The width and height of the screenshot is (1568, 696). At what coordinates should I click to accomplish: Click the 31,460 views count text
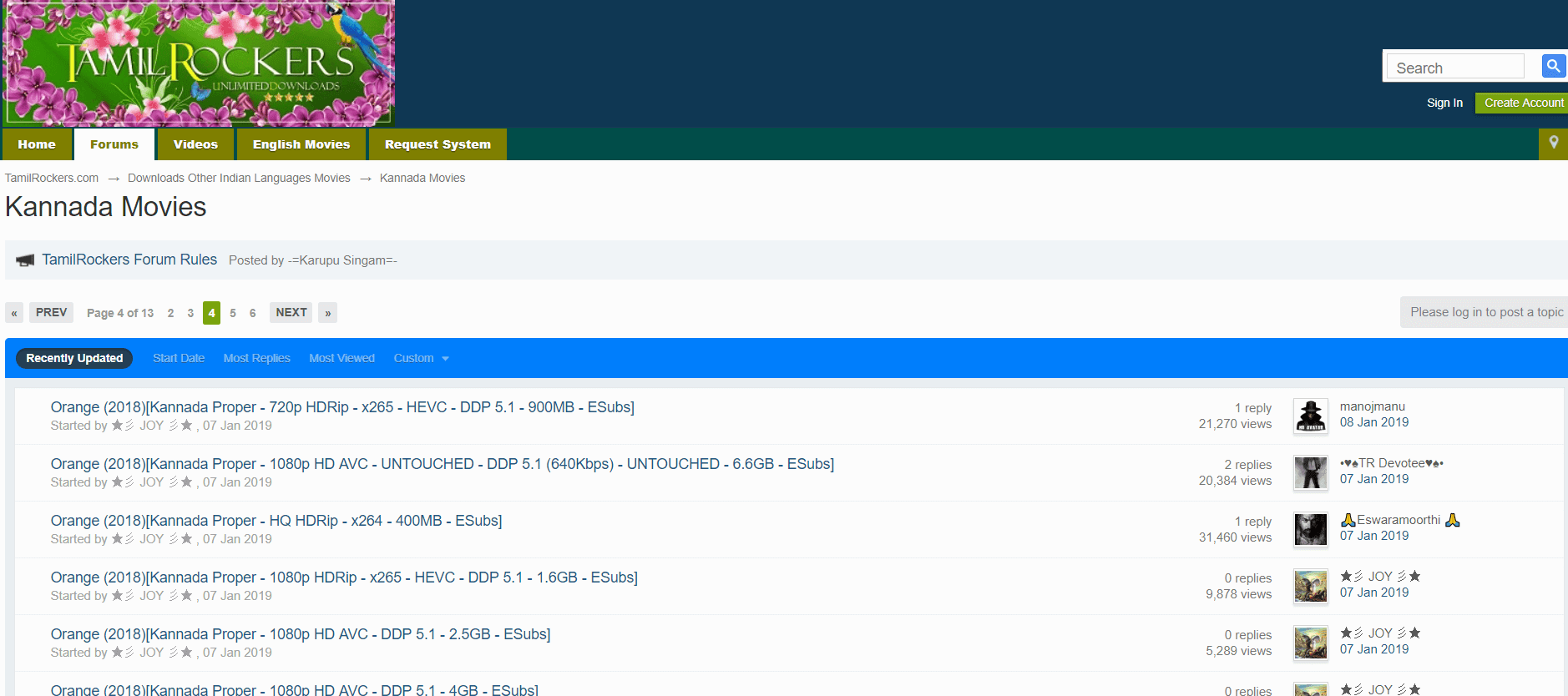[1235, 537]
